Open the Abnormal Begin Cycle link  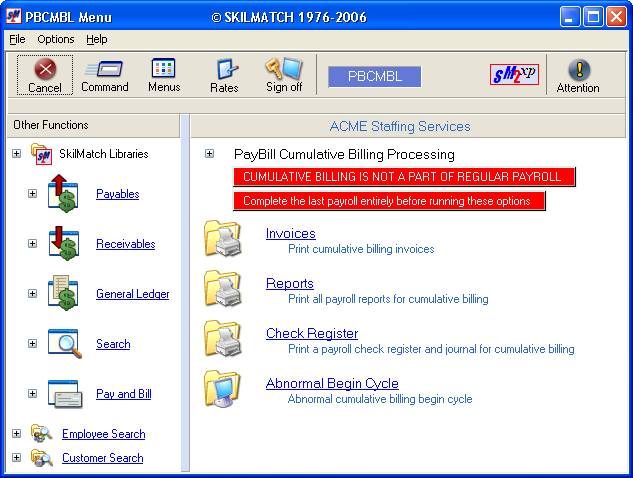(332, 384)
